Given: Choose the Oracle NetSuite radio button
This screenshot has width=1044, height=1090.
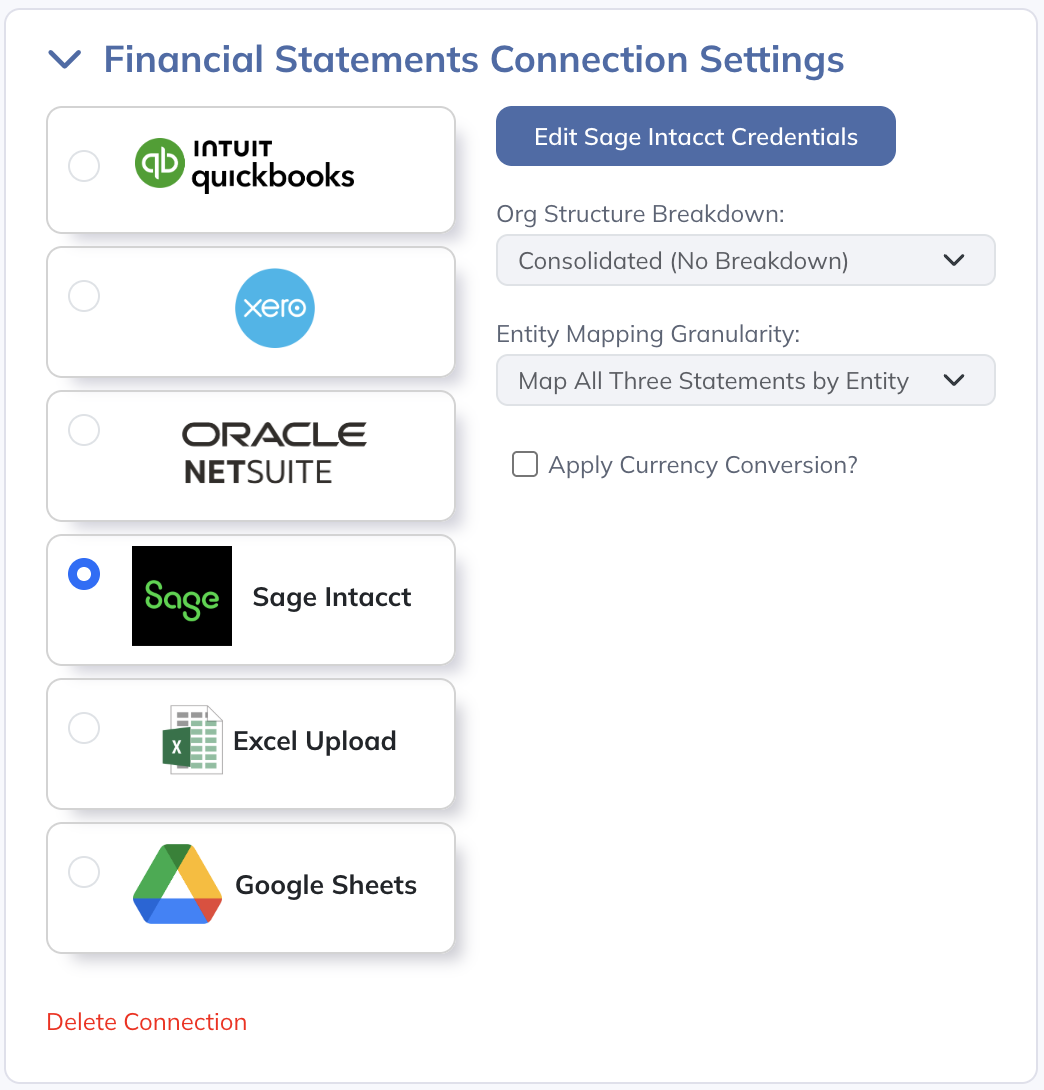Looking at the screenshot, I should click(84, 430).
